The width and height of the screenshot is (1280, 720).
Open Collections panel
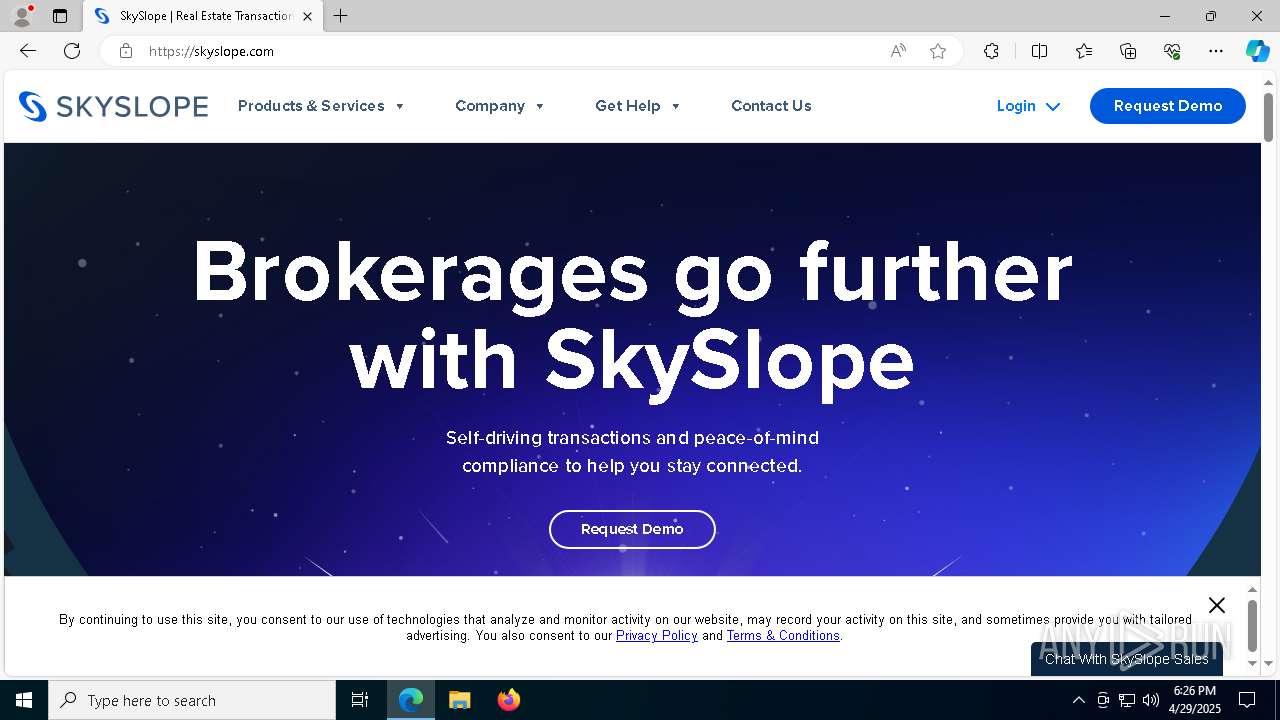[x=1128, y=51]
